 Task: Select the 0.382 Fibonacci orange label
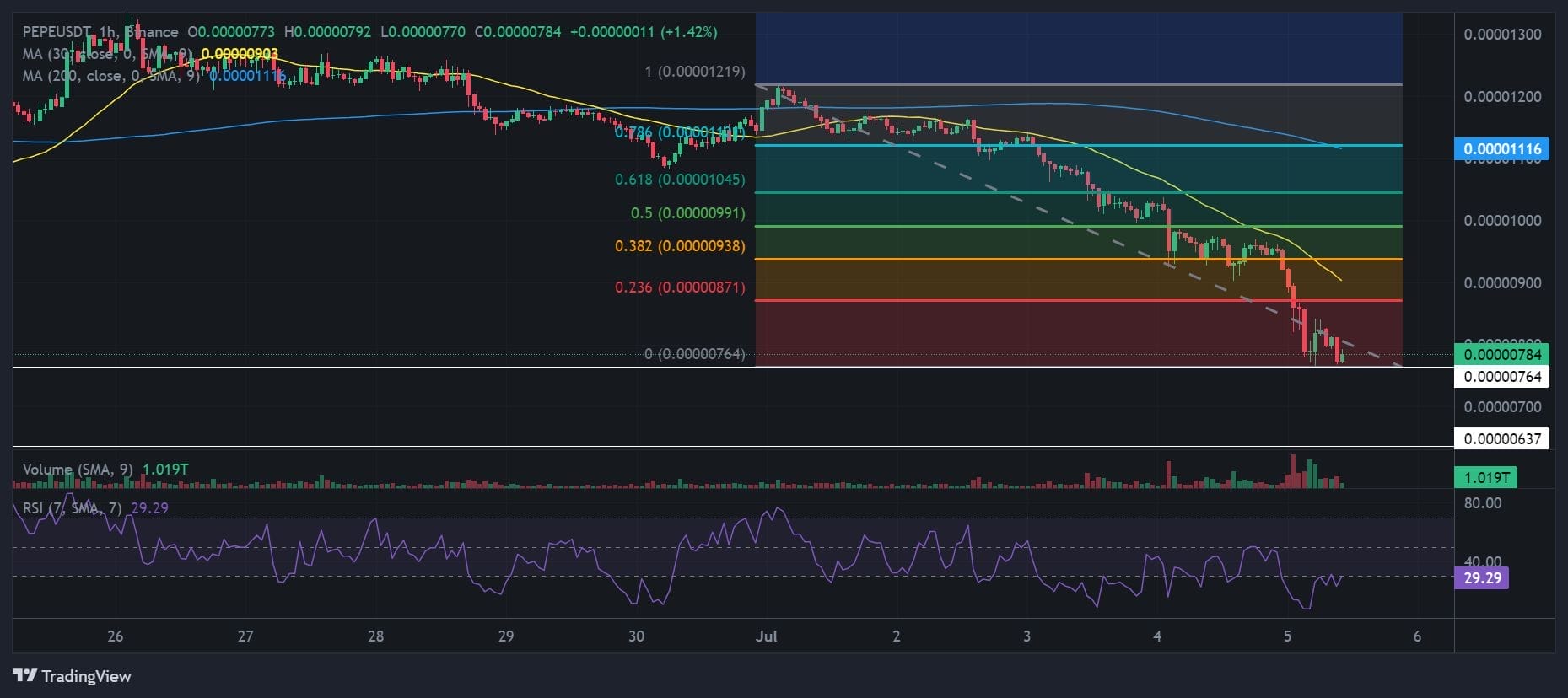680,246
